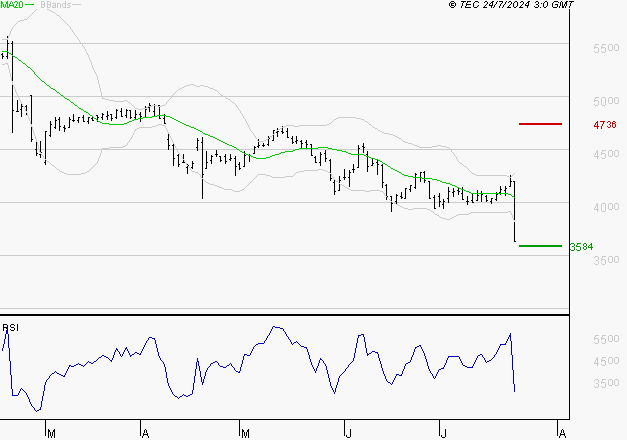Click the RSI 5500 axis label
This screenshot has width=627, height=440.
click(606, 339)
